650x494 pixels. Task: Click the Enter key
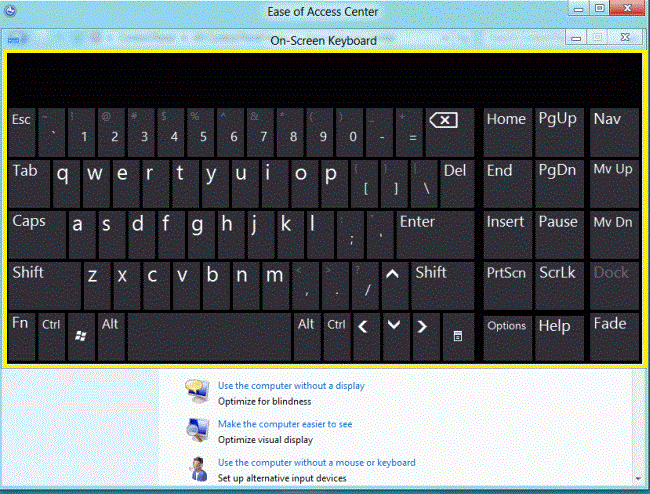[435, 235]
